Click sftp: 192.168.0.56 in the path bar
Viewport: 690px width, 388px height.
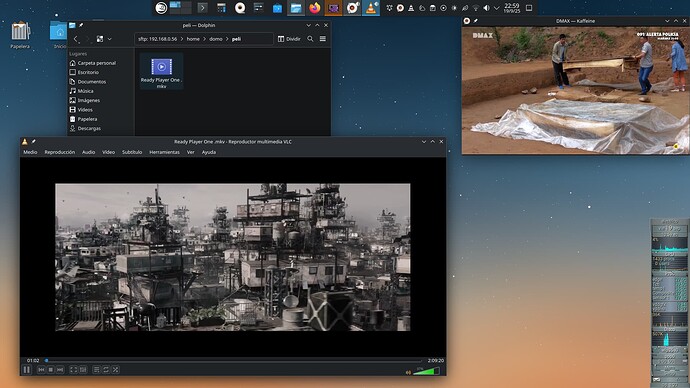157,39
